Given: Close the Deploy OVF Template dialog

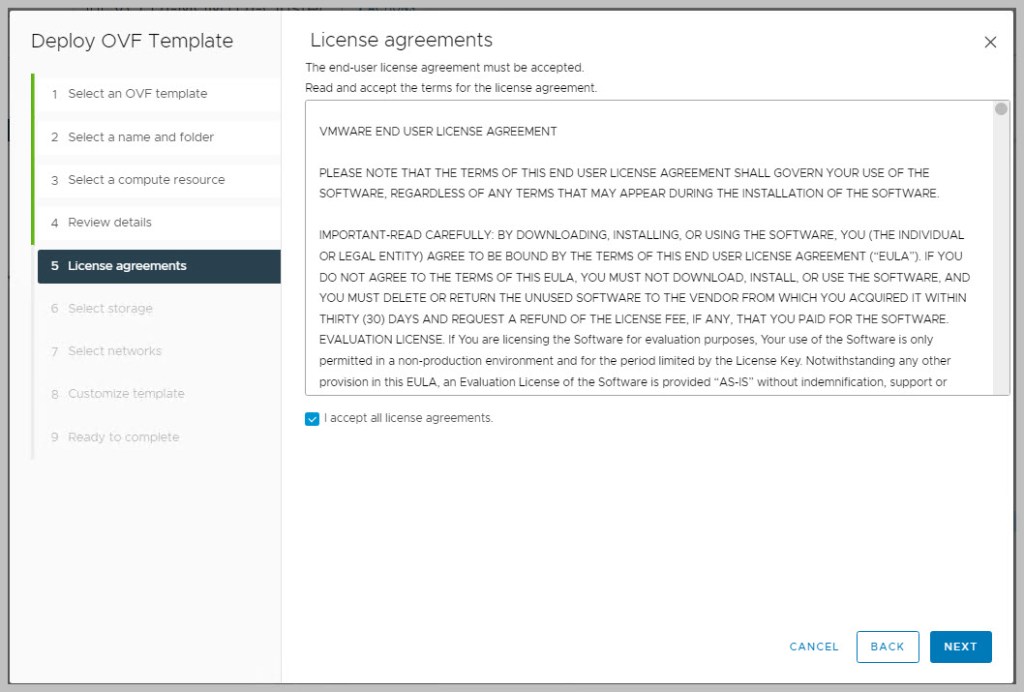Looking at the screenshot, I should coord(990,42).
